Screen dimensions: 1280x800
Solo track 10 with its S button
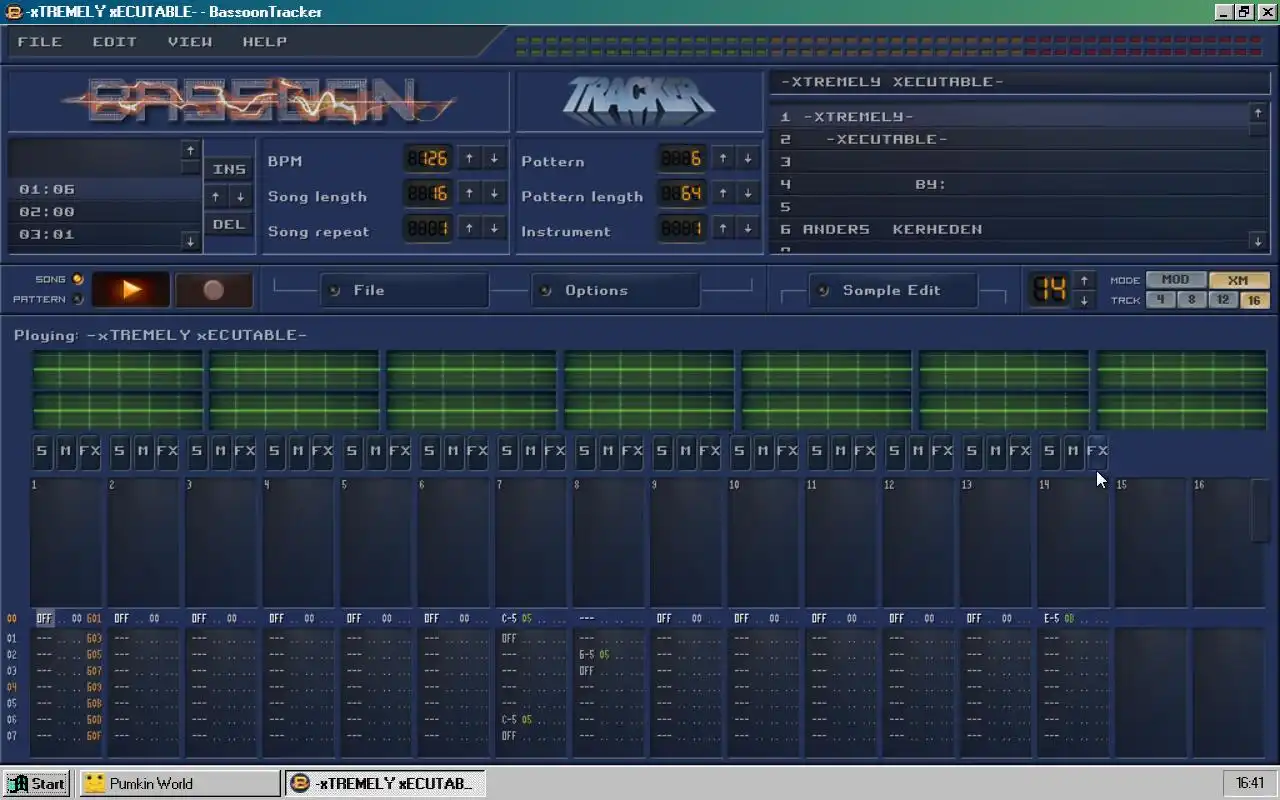(739, 451)
